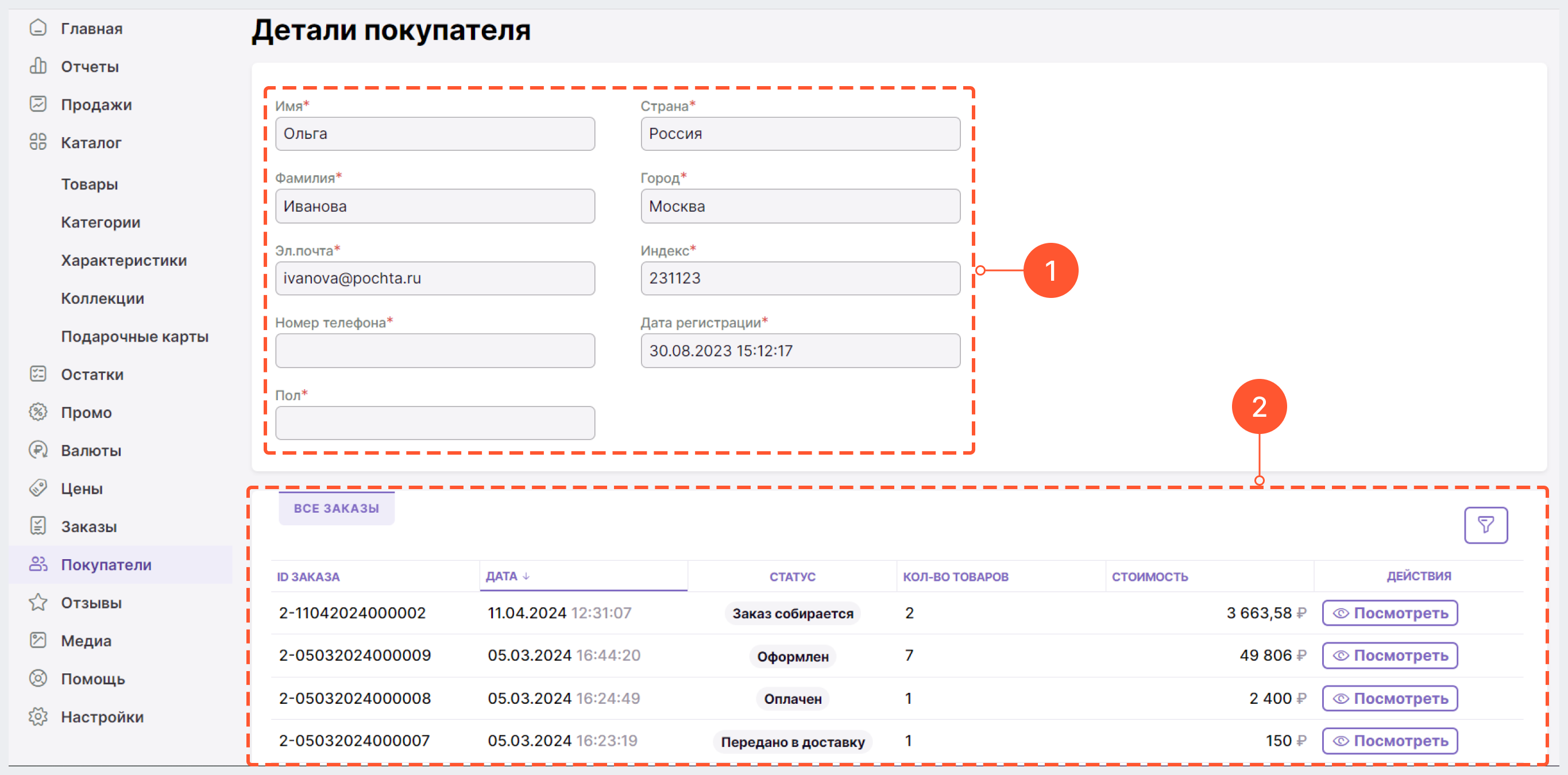Image resolution: width=1568 pixels, height=775 pixels.
Task: Click the Передано в доставку status badge
Action: pos(793,742)
